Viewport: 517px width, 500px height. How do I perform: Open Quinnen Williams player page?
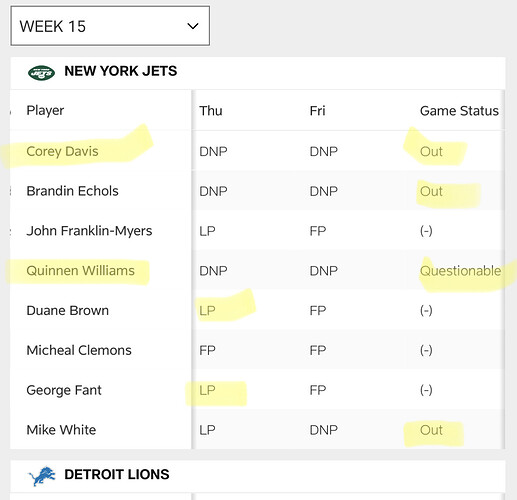(x=80, y=270)
